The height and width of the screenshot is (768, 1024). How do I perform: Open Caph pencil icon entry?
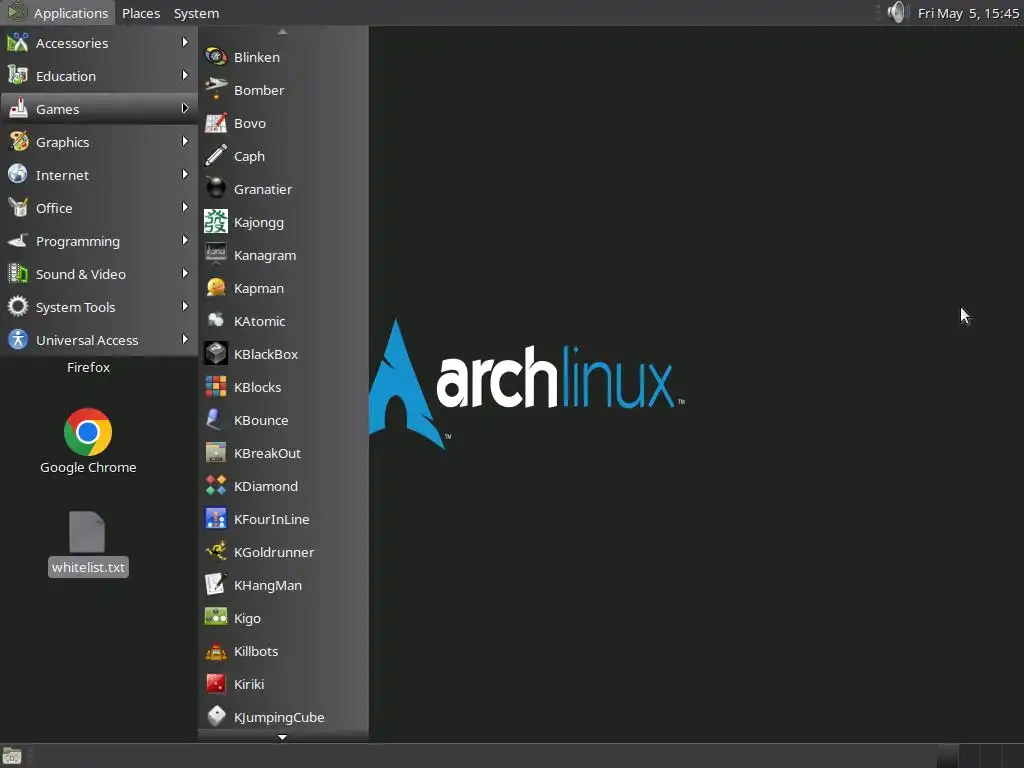click(216, 156)
